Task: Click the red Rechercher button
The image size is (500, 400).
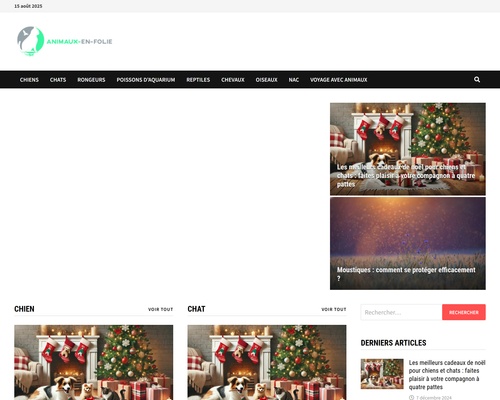Action: pyautogui.click(x=464, y=312)
